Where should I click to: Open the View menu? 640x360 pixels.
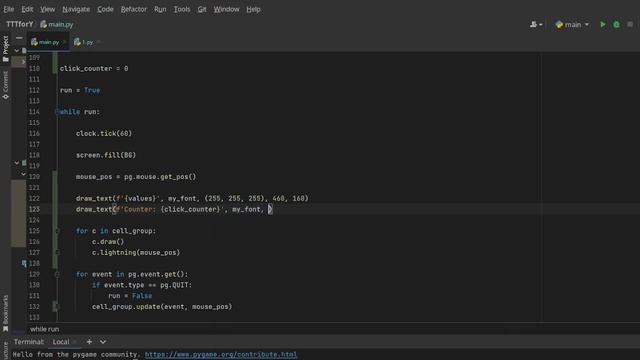click(47, 9)
